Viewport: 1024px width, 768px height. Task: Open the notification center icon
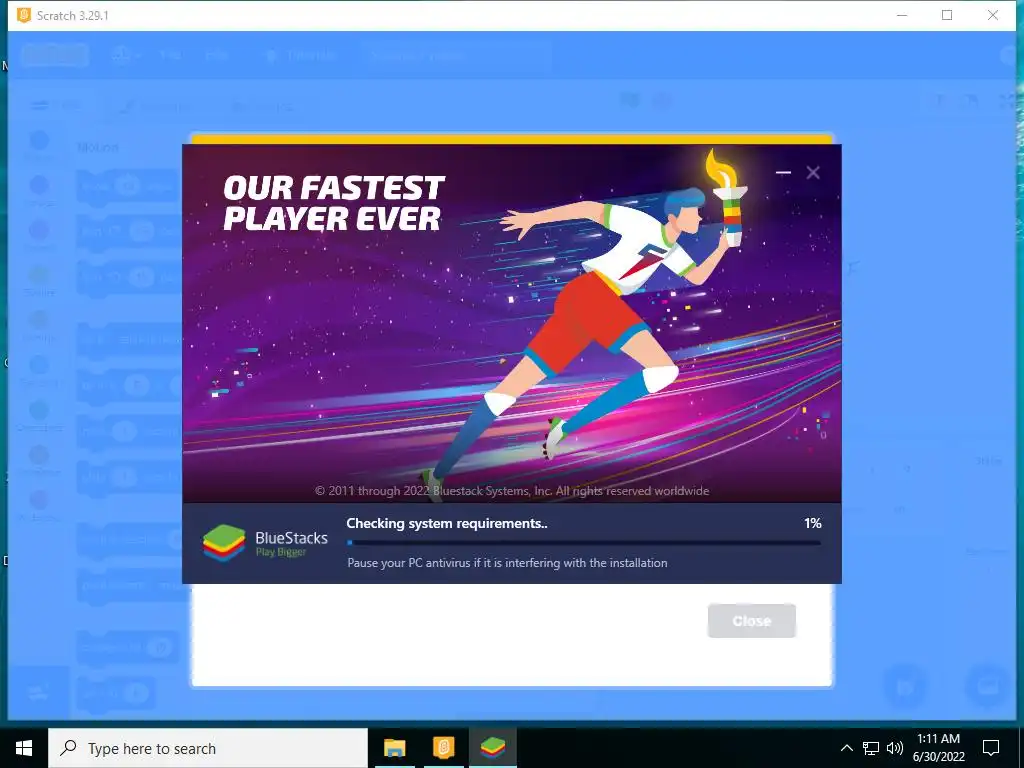pos(991,748)
